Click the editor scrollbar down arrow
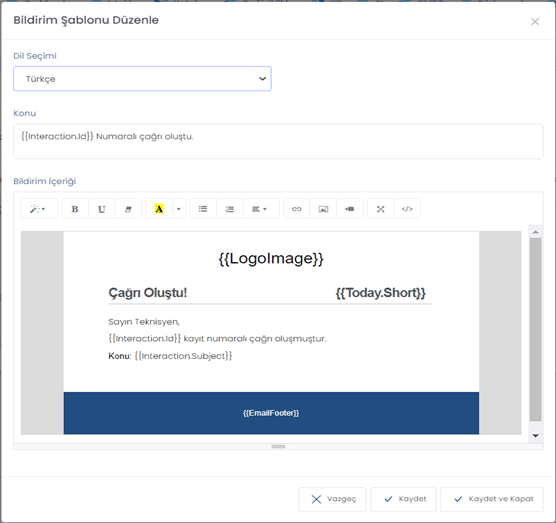Screen dimensions: 556x523 (535, 436)
